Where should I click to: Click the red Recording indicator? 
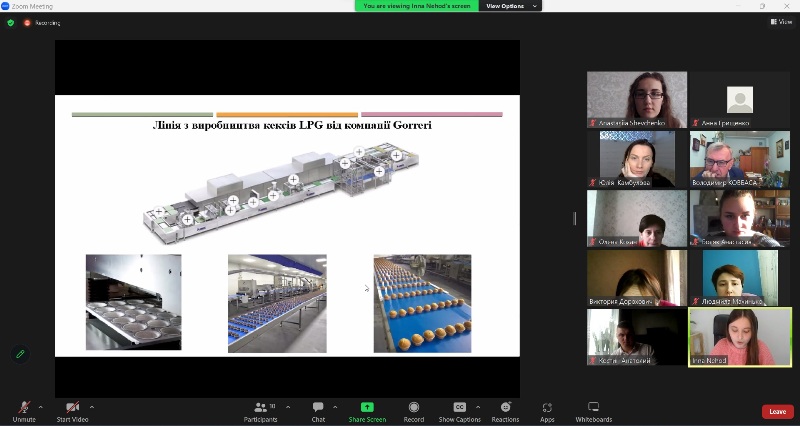[42, 23]
